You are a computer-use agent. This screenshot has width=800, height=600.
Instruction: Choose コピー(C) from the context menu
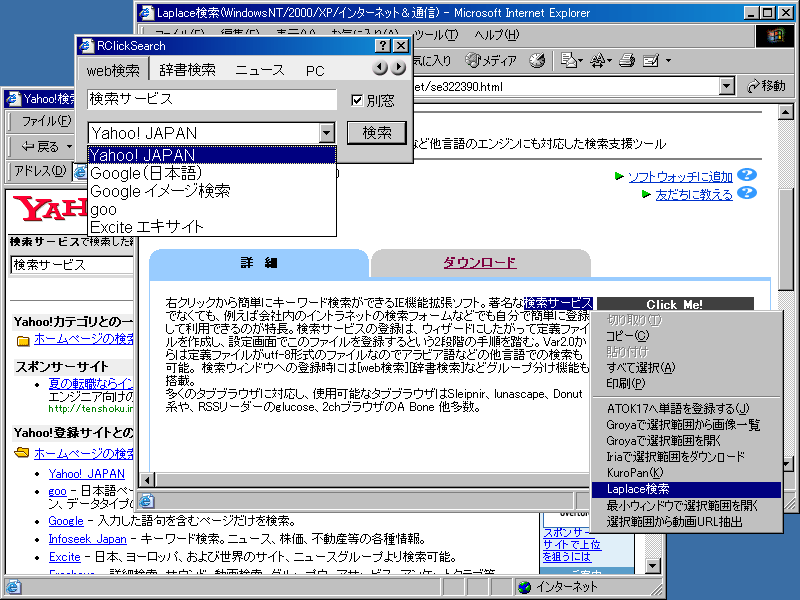[x=686, y=336]
